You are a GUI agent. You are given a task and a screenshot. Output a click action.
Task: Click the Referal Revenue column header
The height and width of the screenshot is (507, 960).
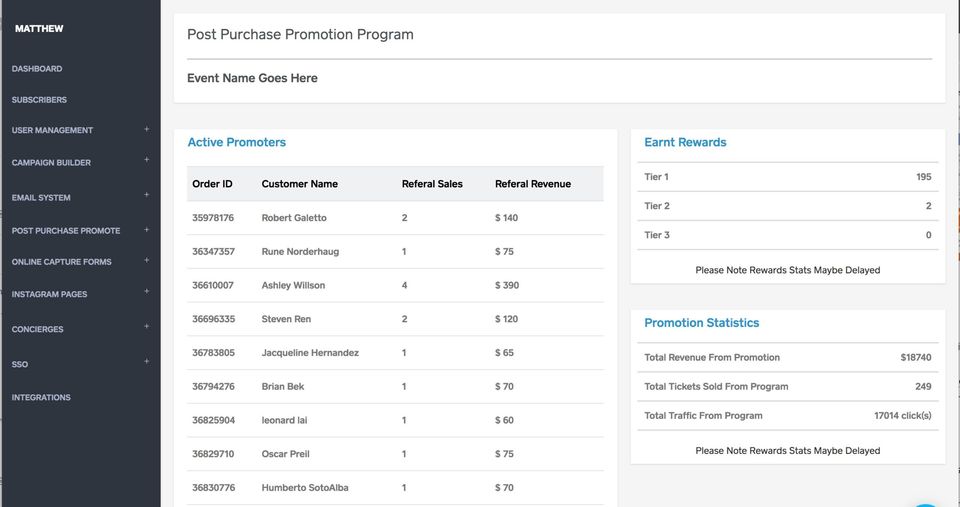coord(533,184)
